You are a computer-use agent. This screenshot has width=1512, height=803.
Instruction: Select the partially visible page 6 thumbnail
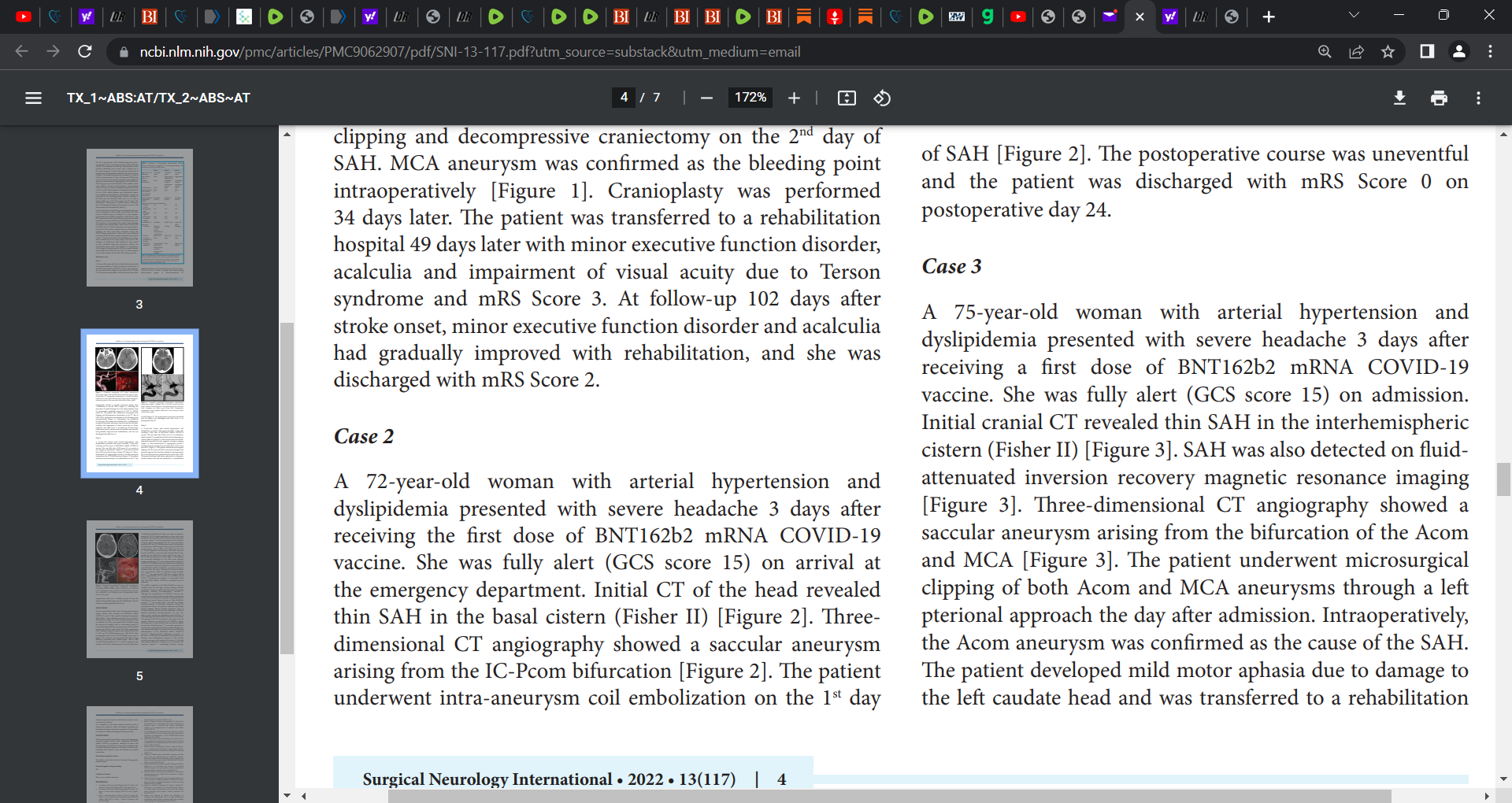[x=139, y=754]
